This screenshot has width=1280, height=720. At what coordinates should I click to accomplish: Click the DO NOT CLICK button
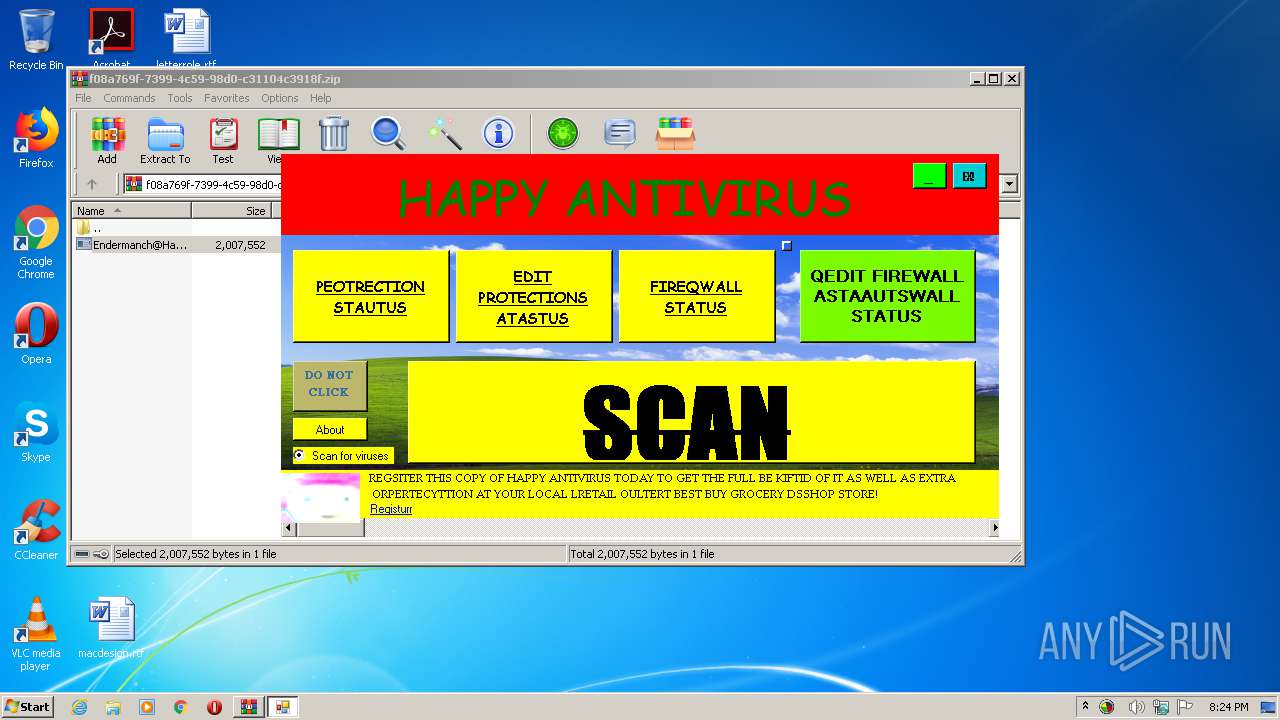tap(329, 385)
